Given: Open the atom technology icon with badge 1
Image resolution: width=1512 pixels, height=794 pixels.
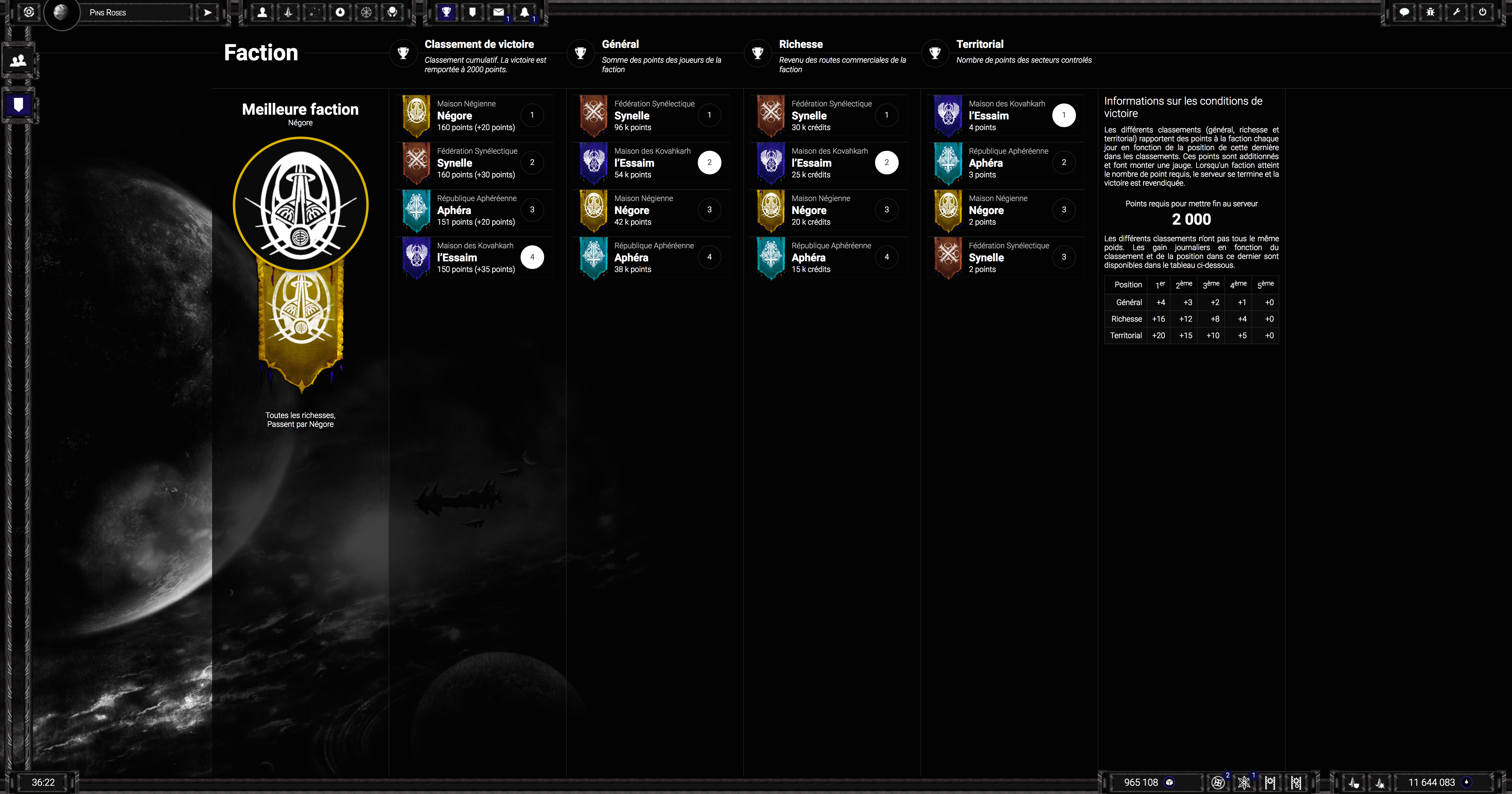Looking at the screenshot, I should tap(1244, 782).
